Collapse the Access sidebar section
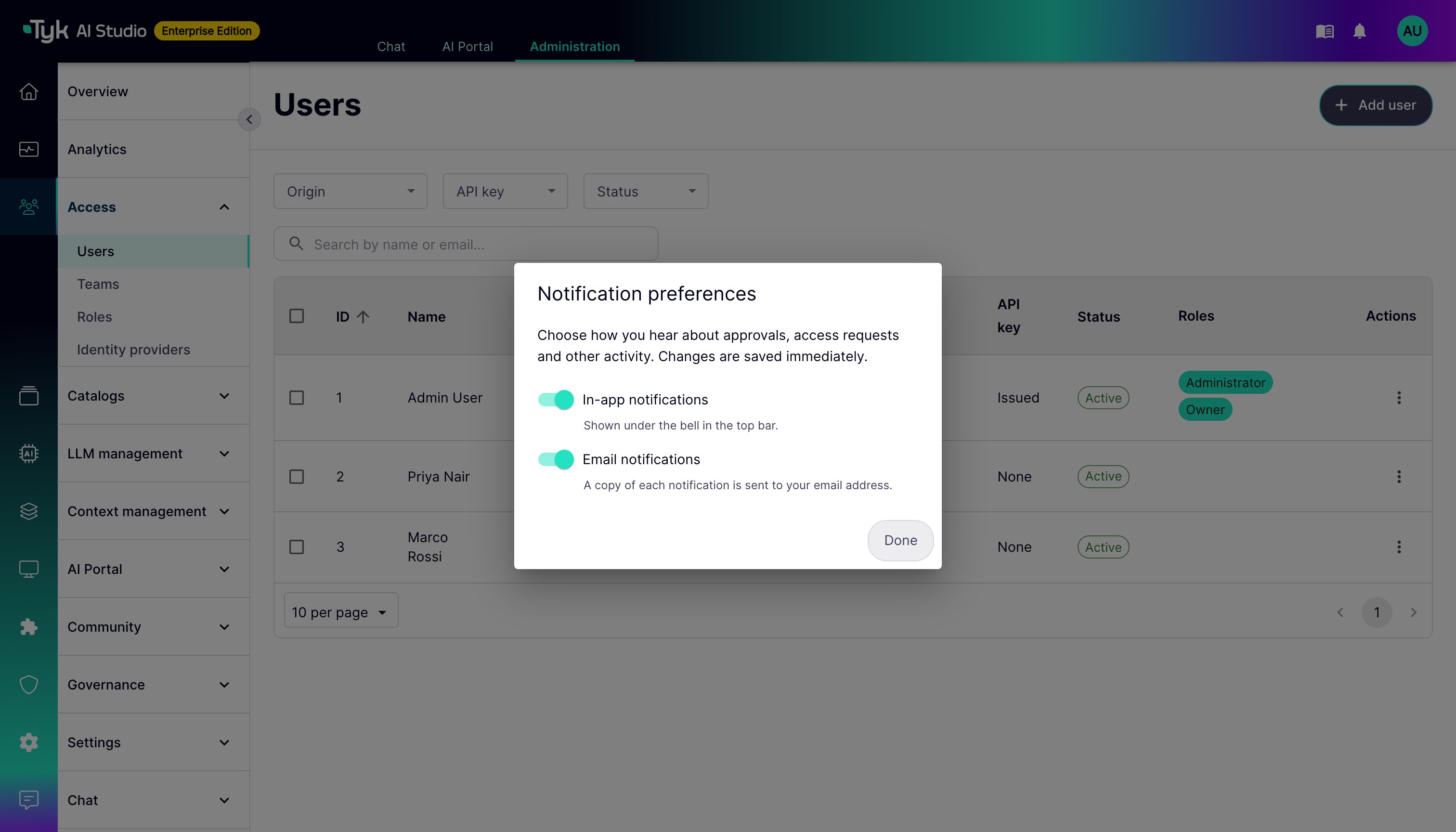This screenshot has width=1456, height=832. (153, 207)
